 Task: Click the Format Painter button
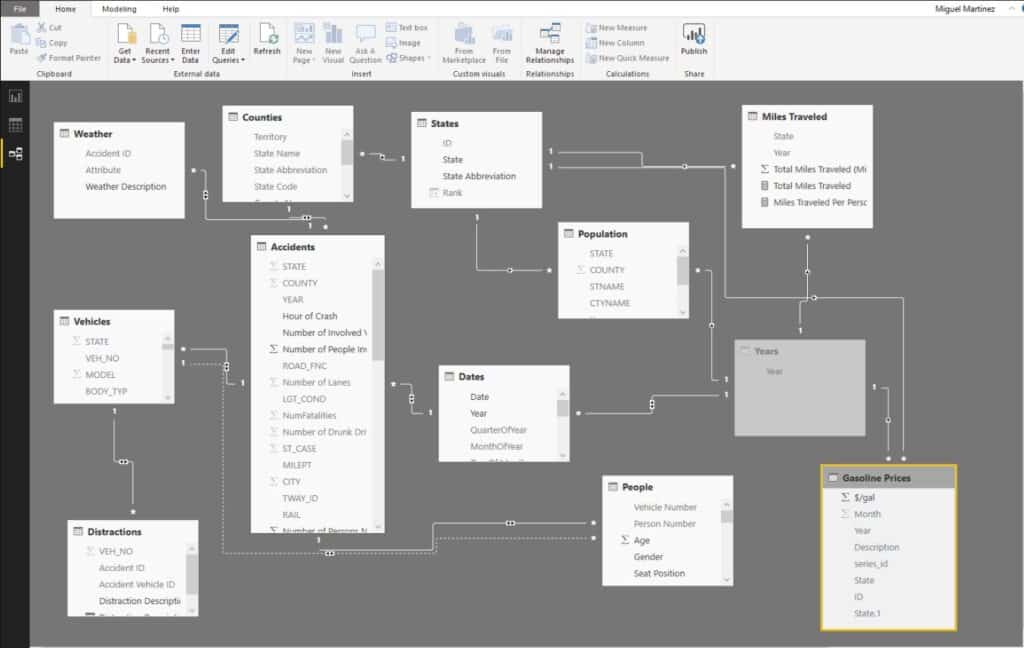(x=63, y=57)
